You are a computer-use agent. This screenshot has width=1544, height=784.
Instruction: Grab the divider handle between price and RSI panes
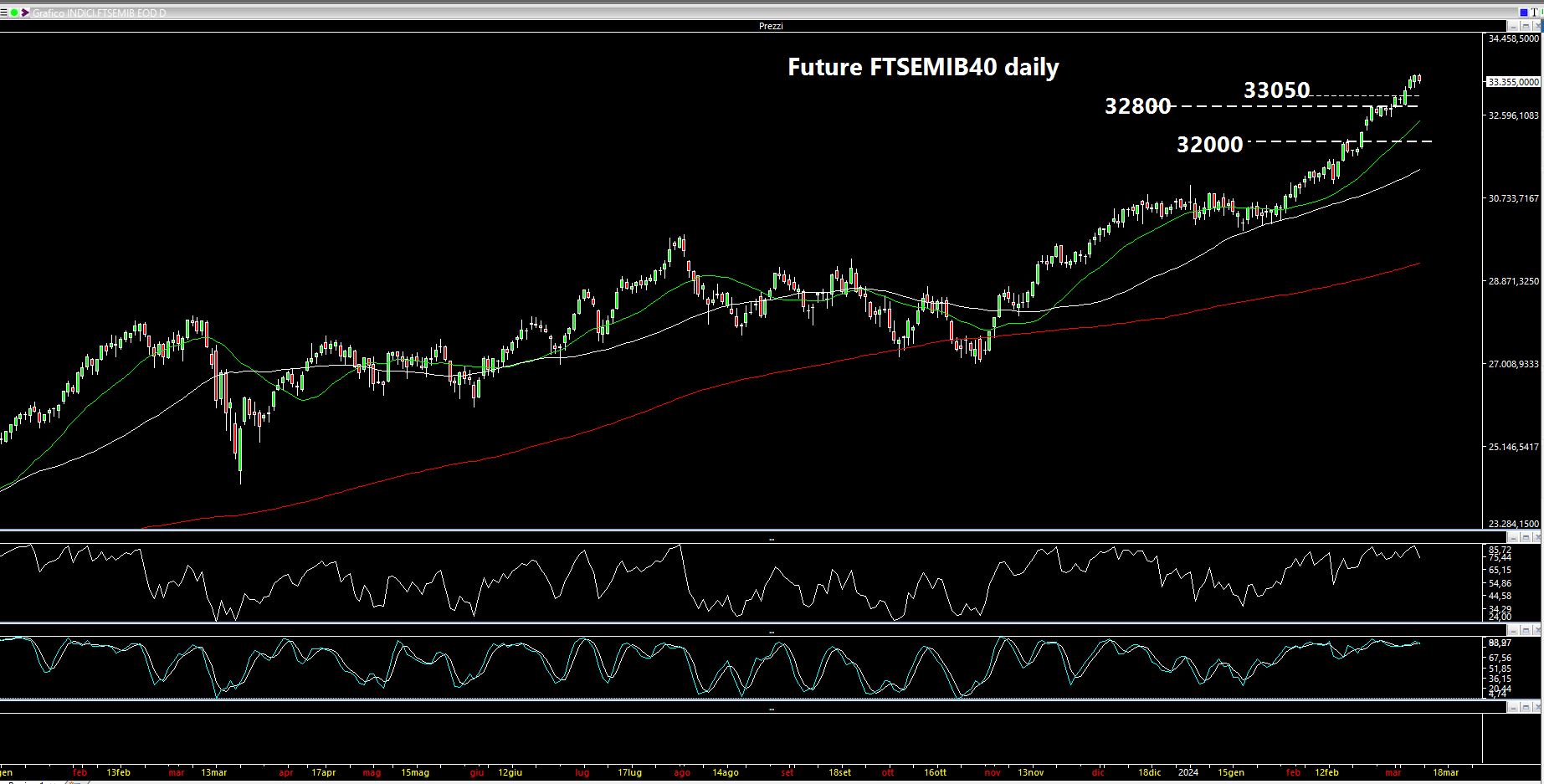[771, 539]
